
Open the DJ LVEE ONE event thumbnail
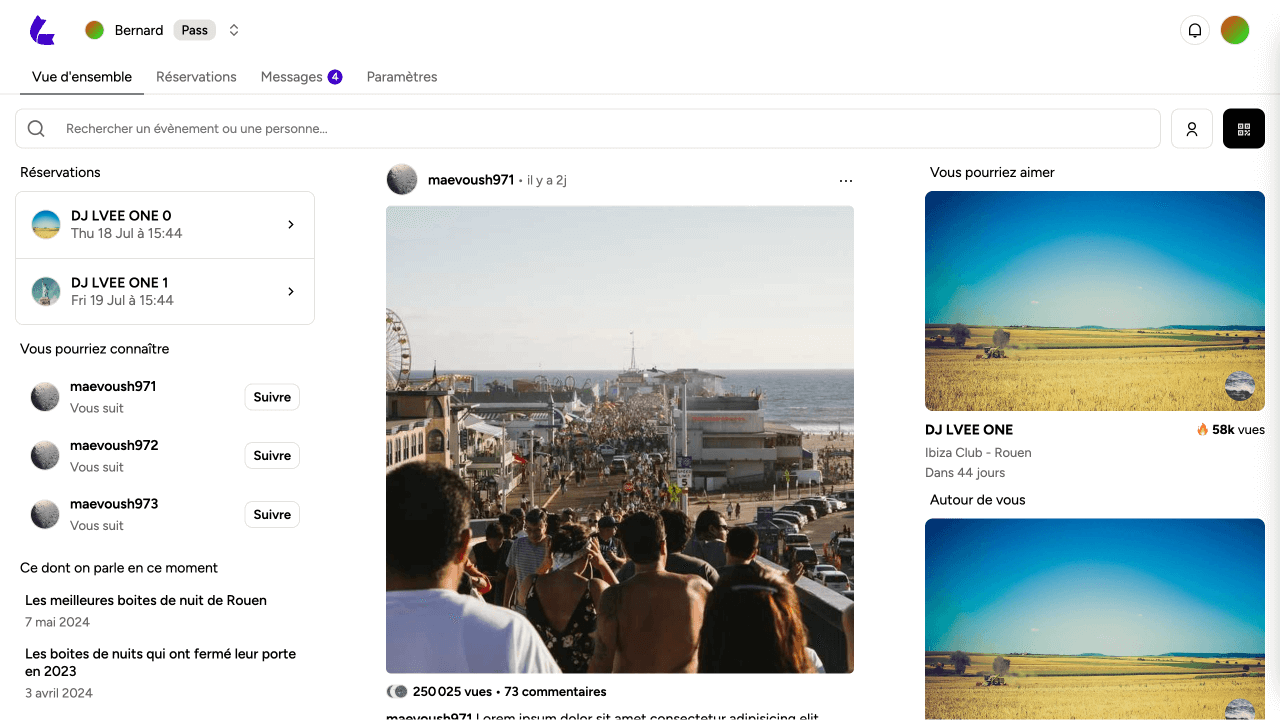tap(1094, 301)
